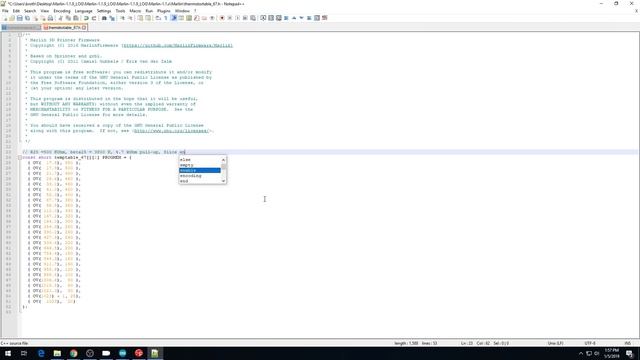Toggle synchronized vertical scrolling
The width and height of the screenshot is (640, 360).
pos(140,18)
